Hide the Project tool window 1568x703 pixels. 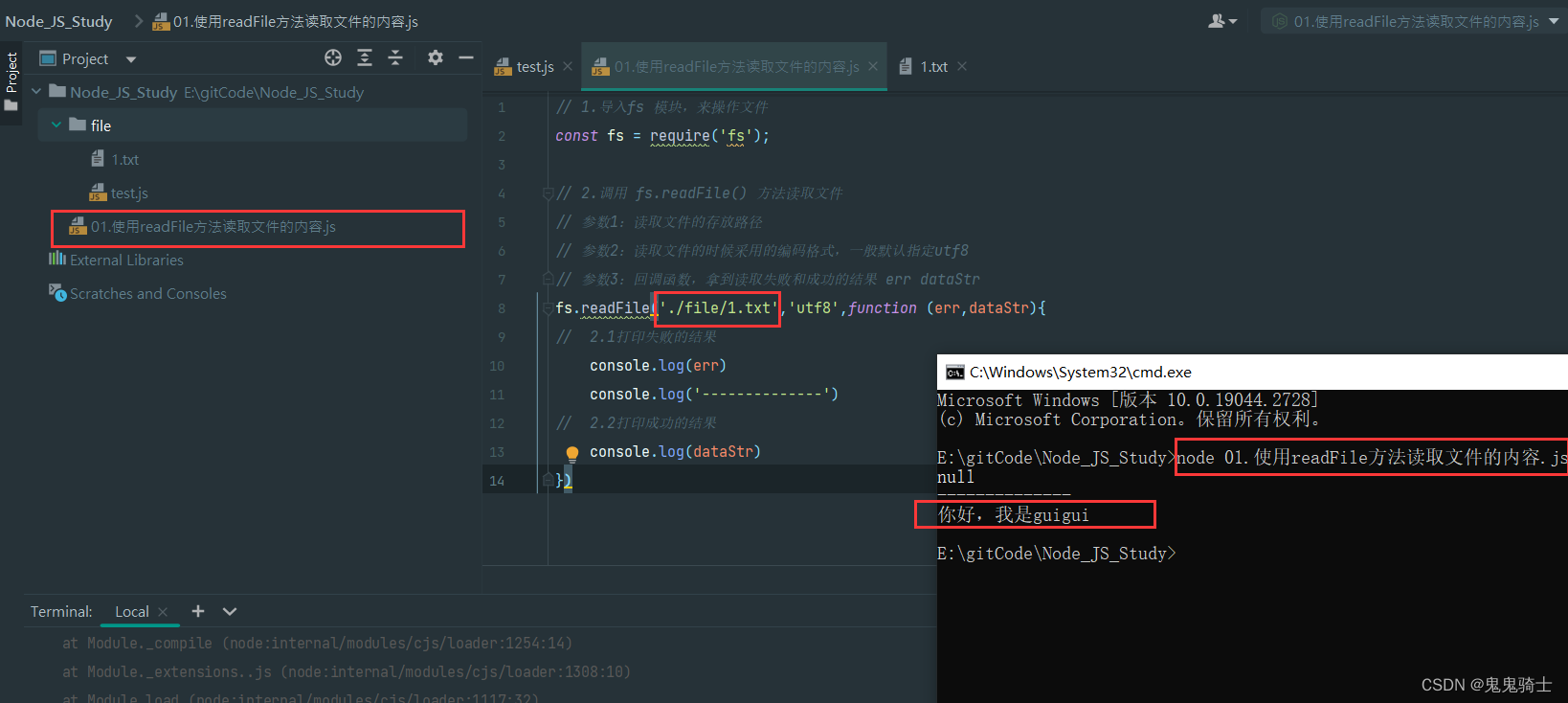coord(466,58)
